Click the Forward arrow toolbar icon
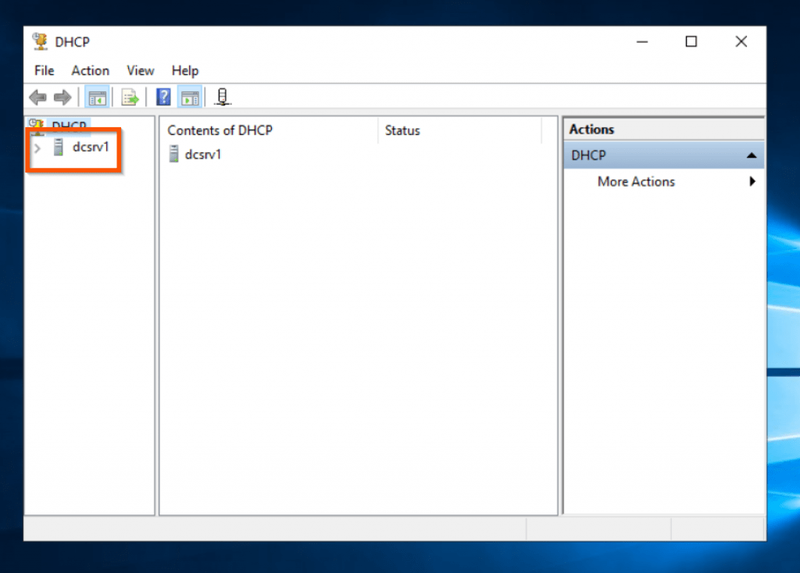Viewport: 800px width, 573px height. pos(63,97)
